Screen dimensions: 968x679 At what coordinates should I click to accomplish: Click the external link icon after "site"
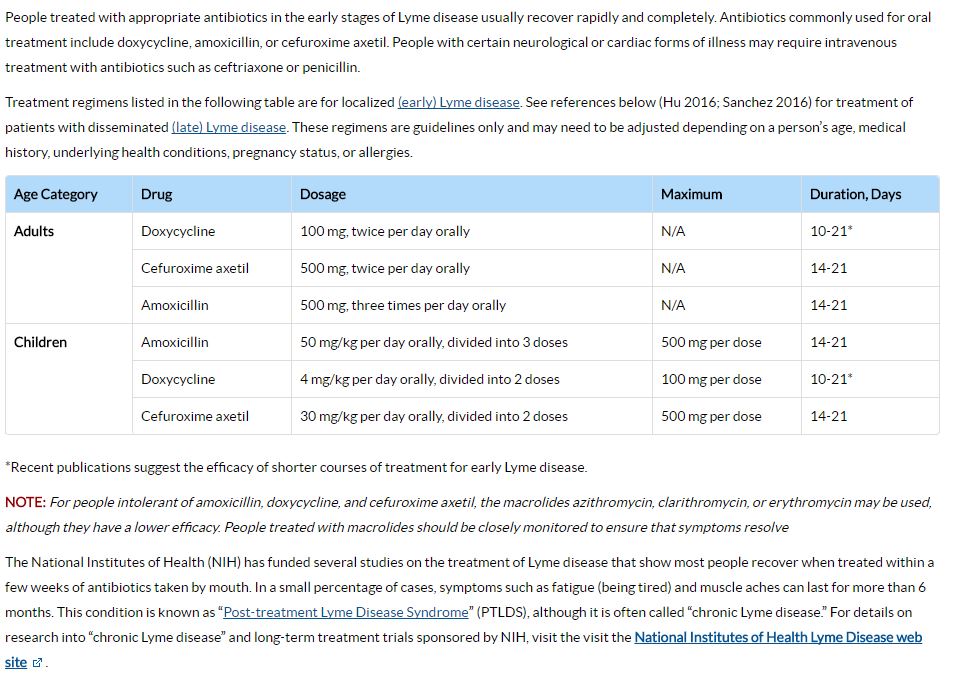pyautogui.click(x=38, y=663)
